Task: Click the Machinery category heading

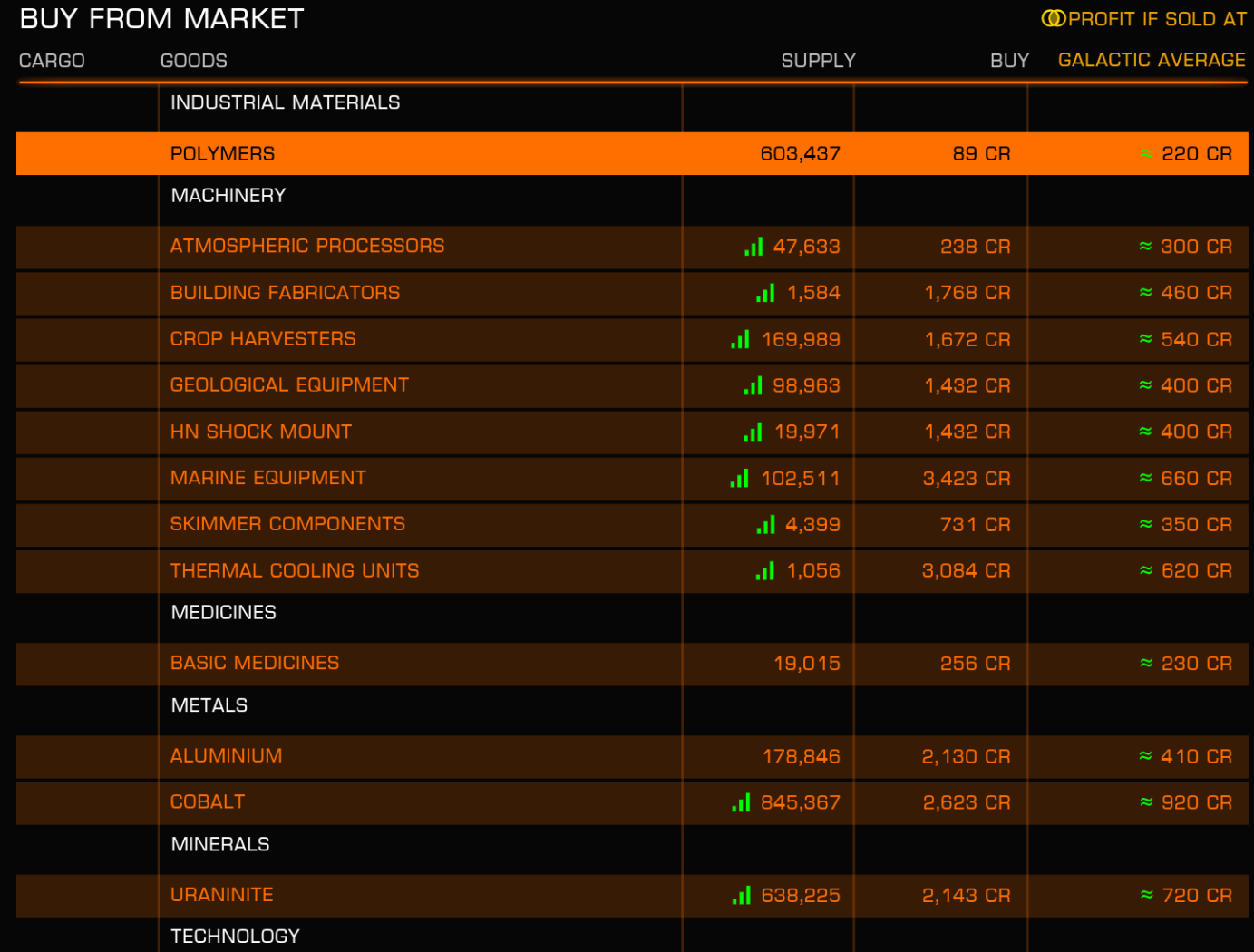Action: (x=228, y=196)
